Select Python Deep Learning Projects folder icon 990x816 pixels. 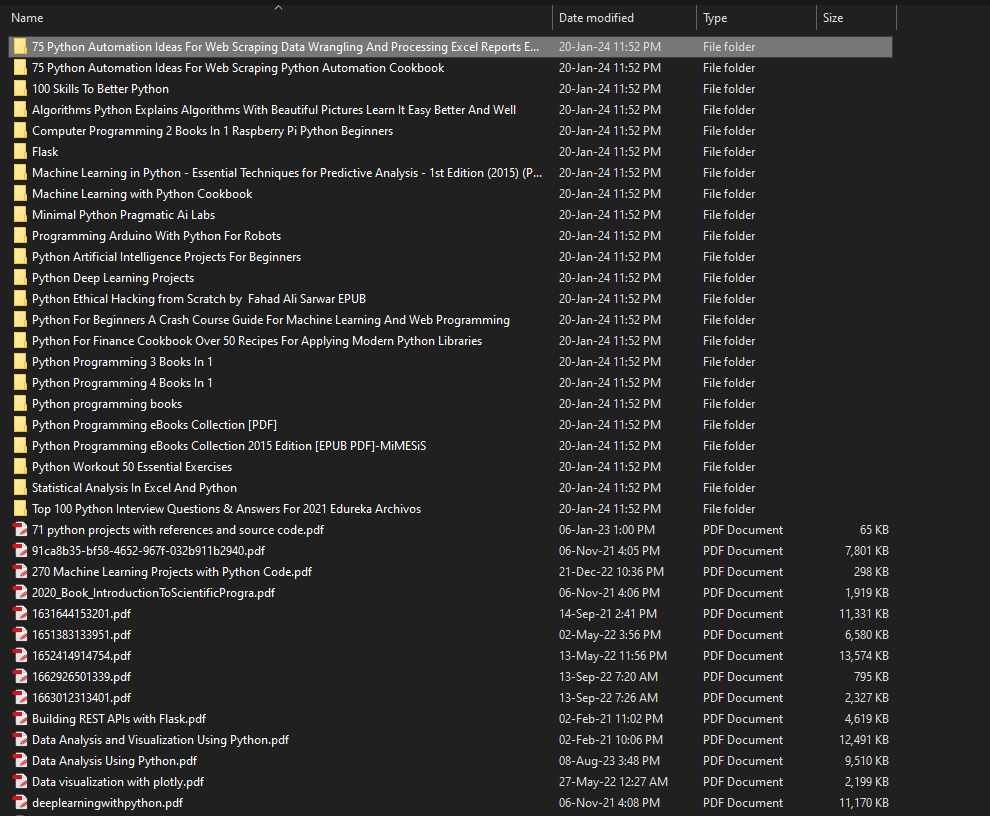pyautogui.click(x=21, y=278)
